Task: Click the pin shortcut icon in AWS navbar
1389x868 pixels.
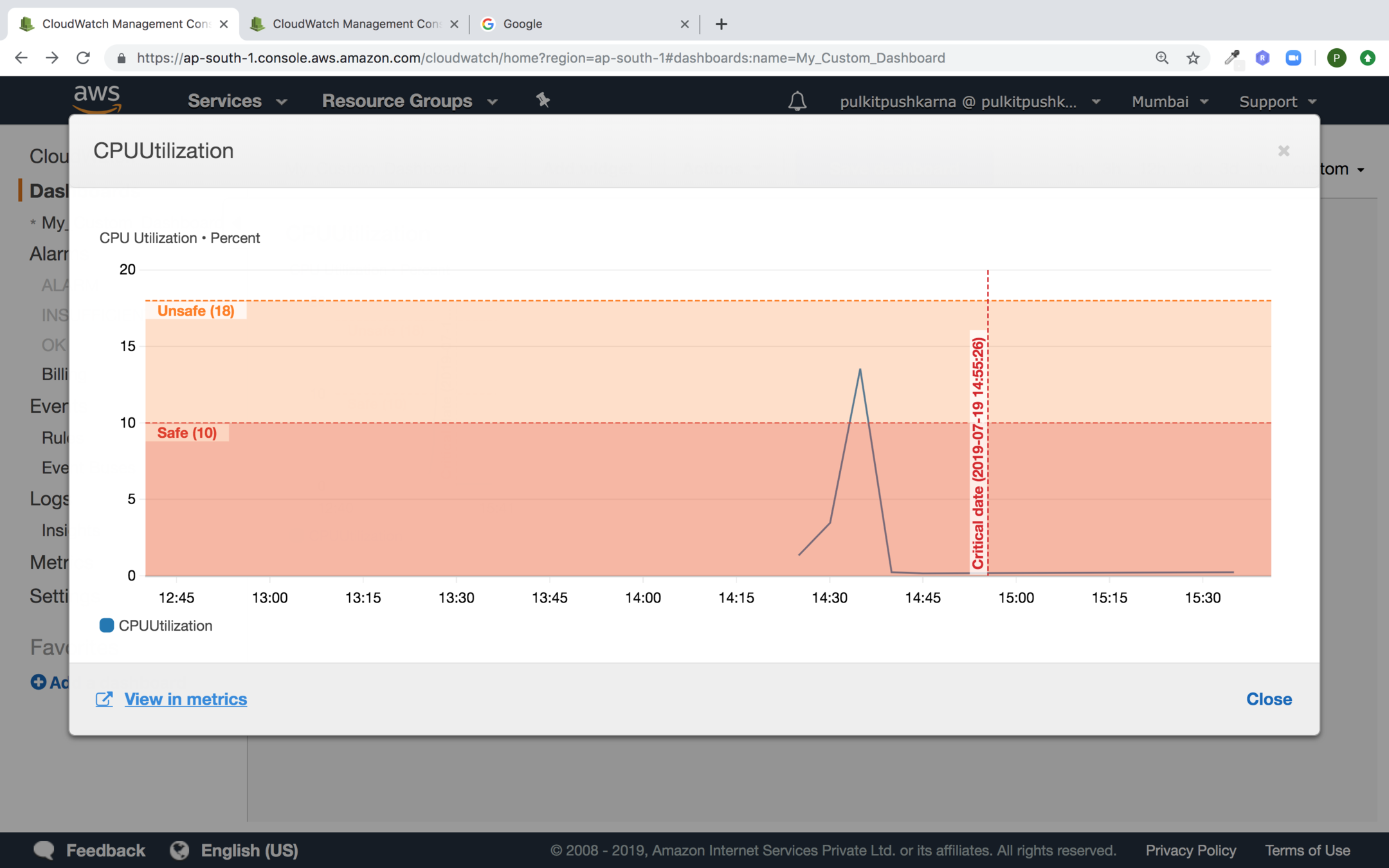Action: point(543,100)
